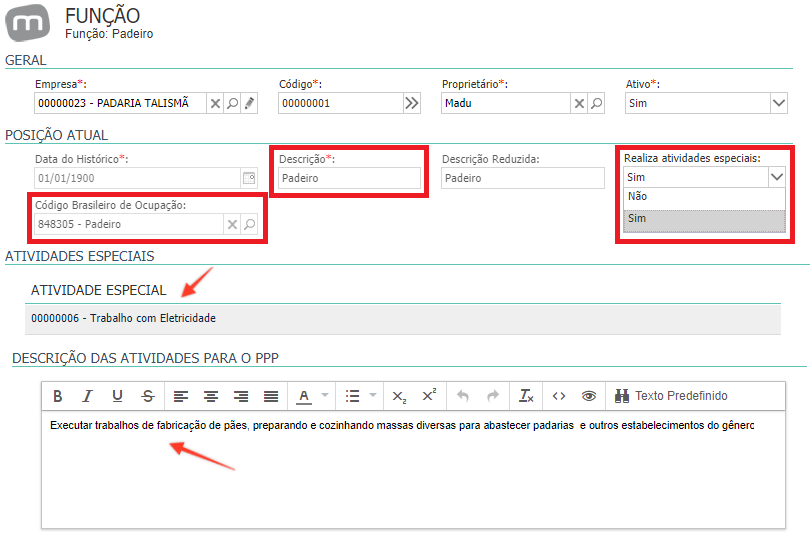Clear Código Brasileiro de Ocupação with X
The width and height of the screenshot is (810, 534).
(x=232, y=224)
